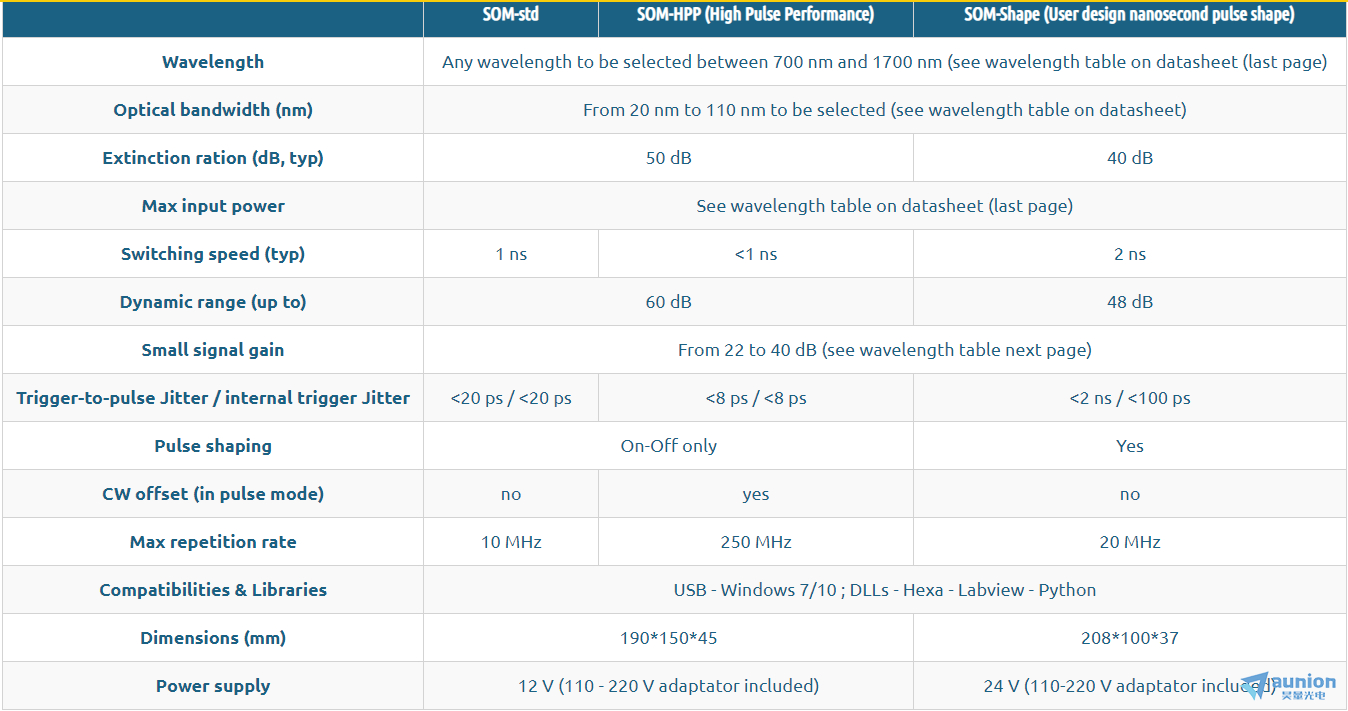This screenshot has width=1348, height=711.
Task: Click the Dimensions (mm) row label
Action: pos(213,638)
